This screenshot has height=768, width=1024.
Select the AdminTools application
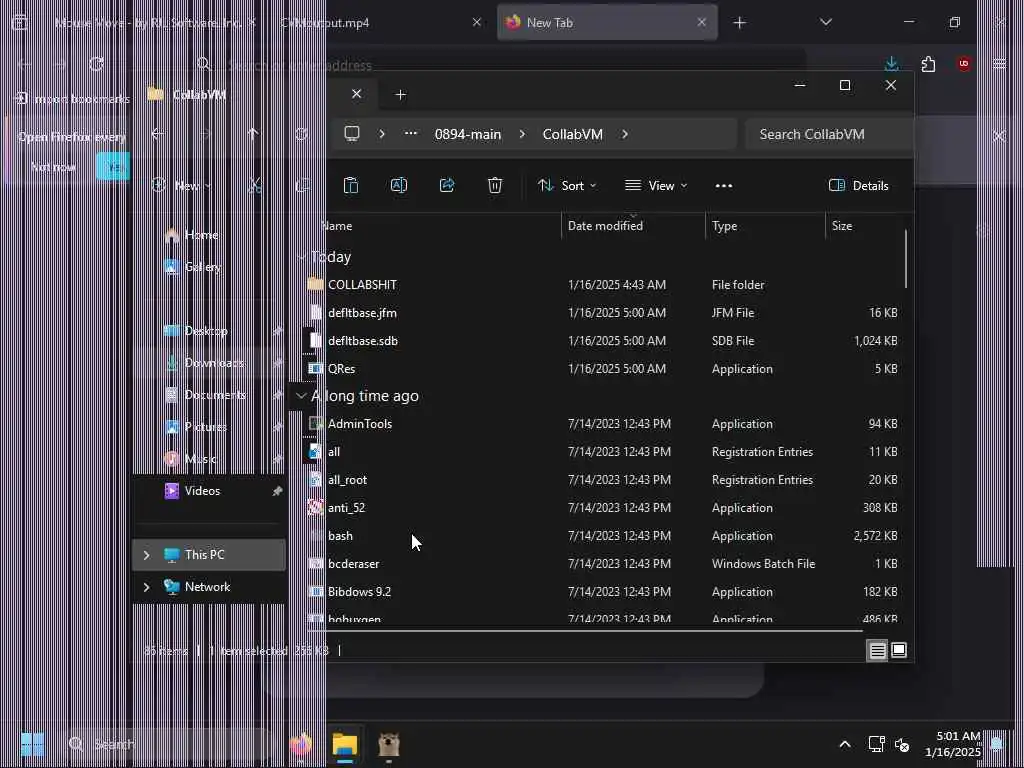coord(602,424)
